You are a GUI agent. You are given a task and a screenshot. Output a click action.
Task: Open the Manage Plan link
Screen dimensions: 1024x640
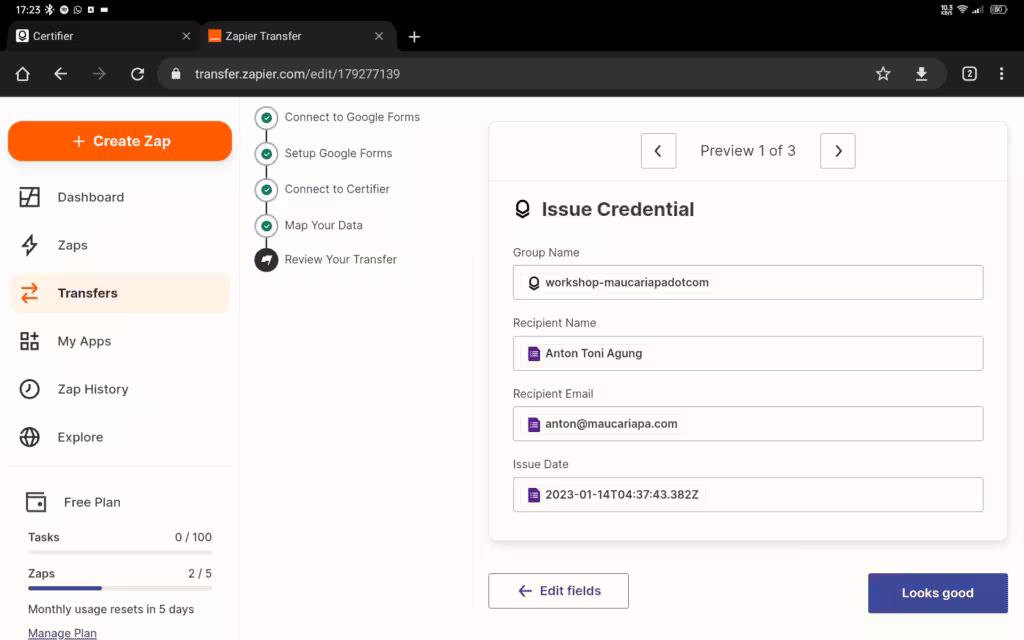pyautogui.click(x=62, y=633)
